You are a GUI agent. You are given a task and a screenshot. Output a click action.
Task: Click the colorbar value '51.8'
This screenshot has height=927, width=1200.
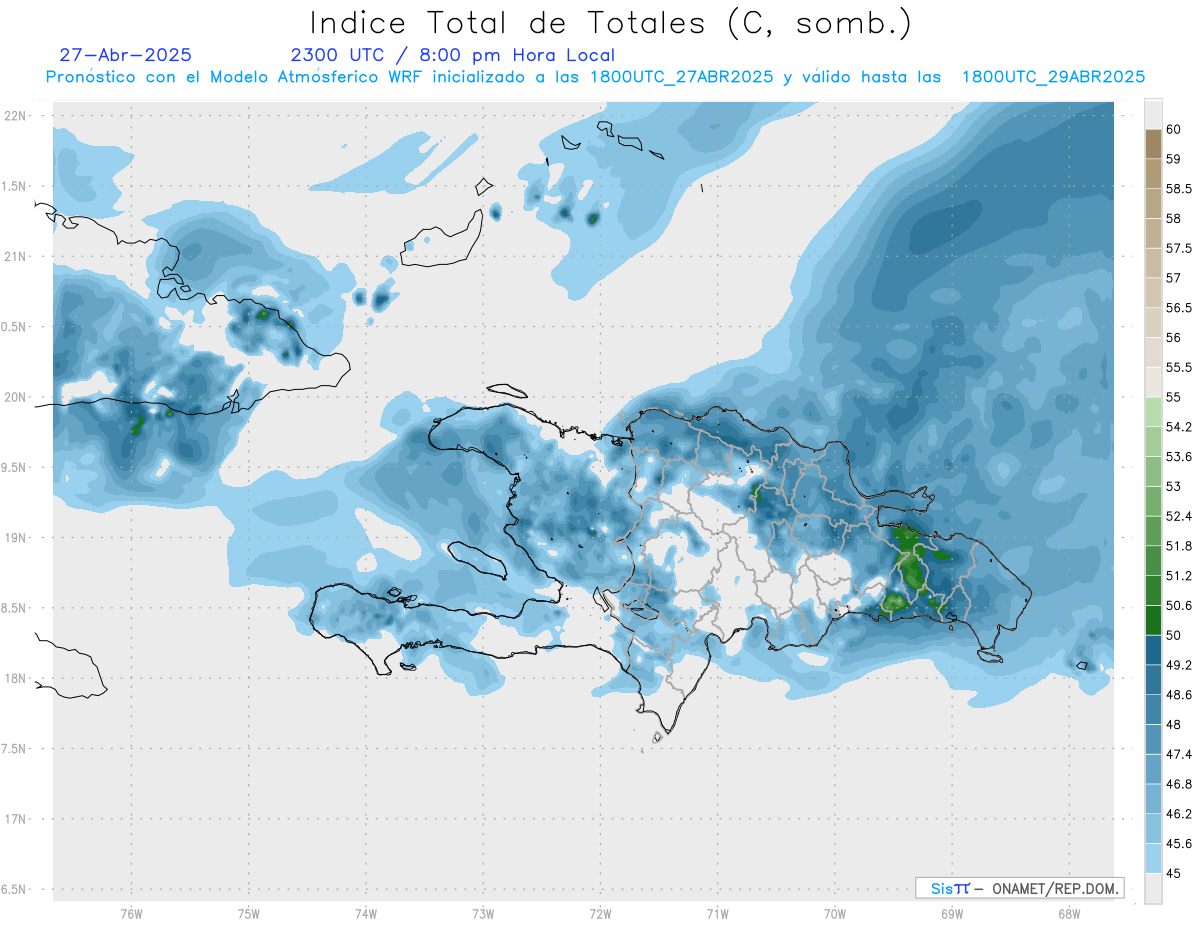click(x=1178, y=546)
